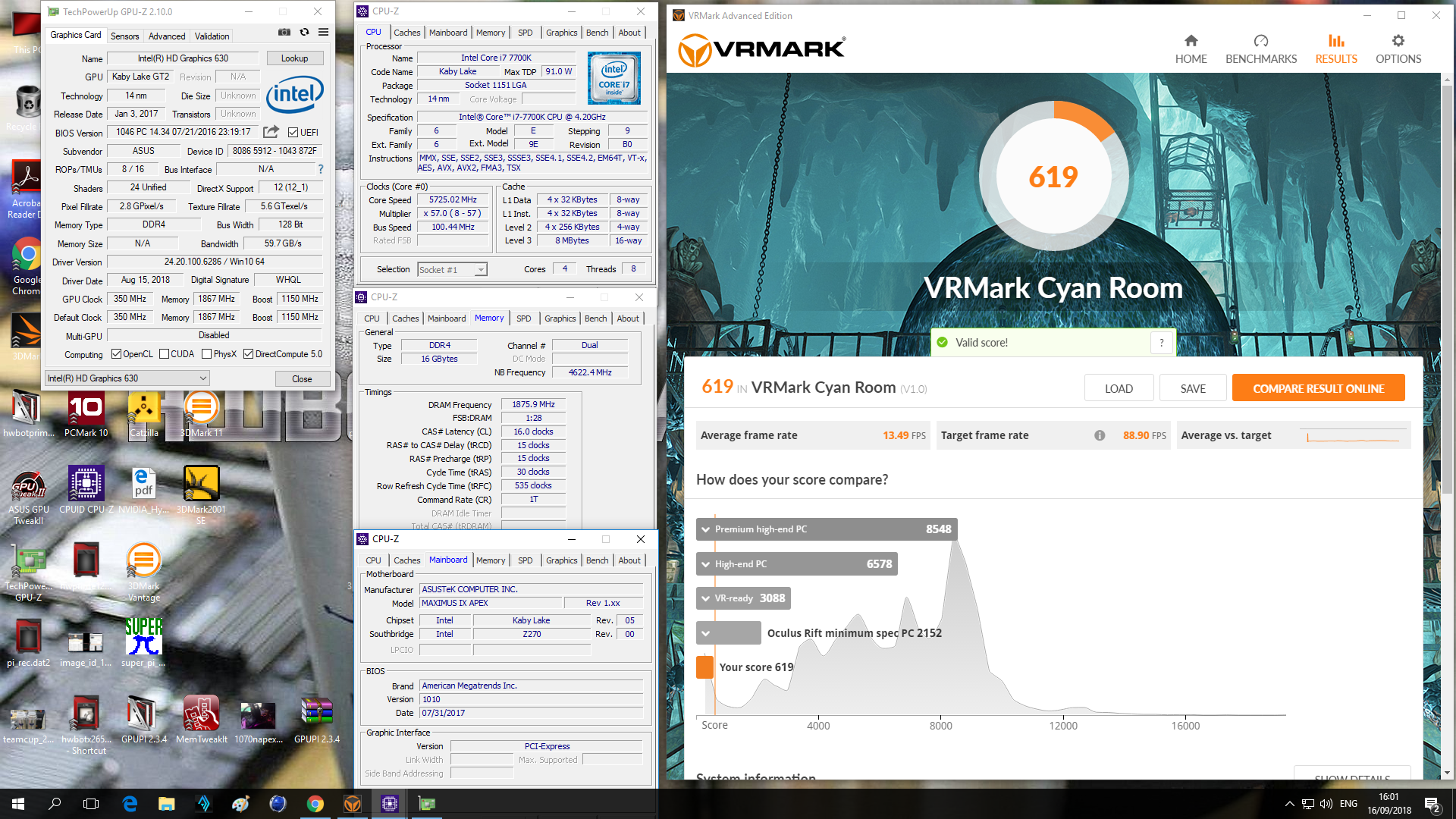
Task: Open CPU-Z Socket #1 selection dropdown
Action: (x=452, y=270)
